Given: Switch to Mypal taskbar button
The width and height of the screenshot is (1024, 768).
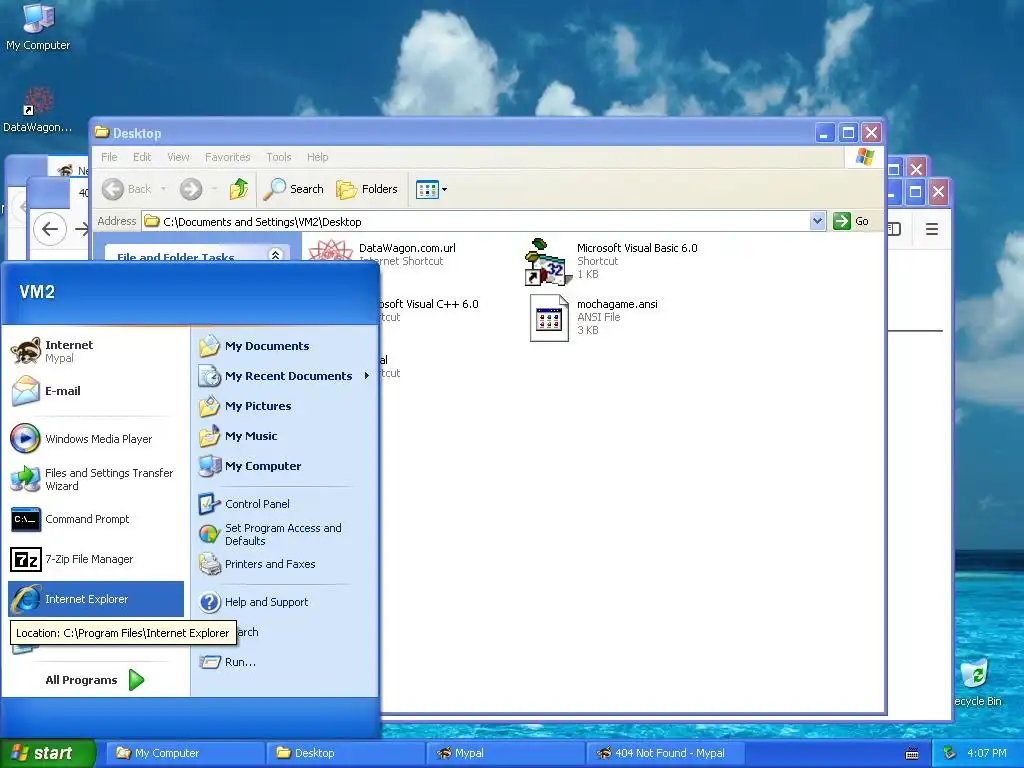Looking at the screenshot, I should click(x=506, y=753).
